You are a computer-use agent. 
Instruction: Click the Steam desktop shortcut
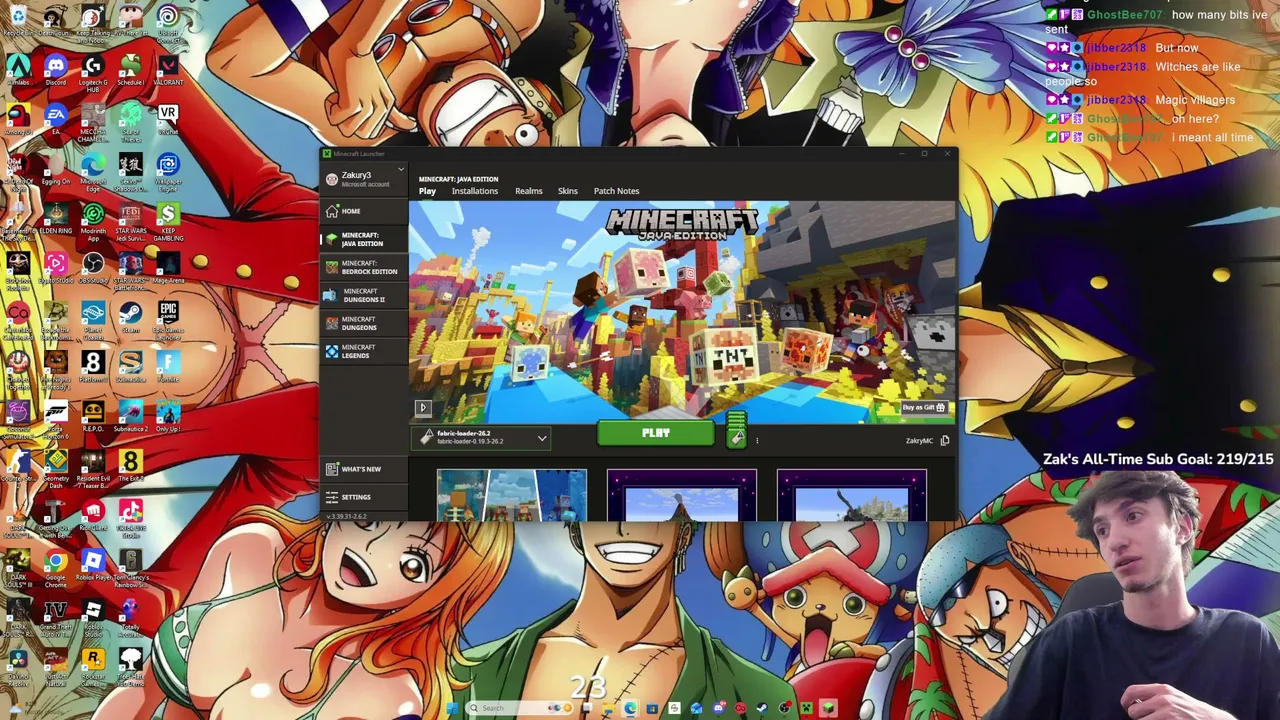(131, 317)
